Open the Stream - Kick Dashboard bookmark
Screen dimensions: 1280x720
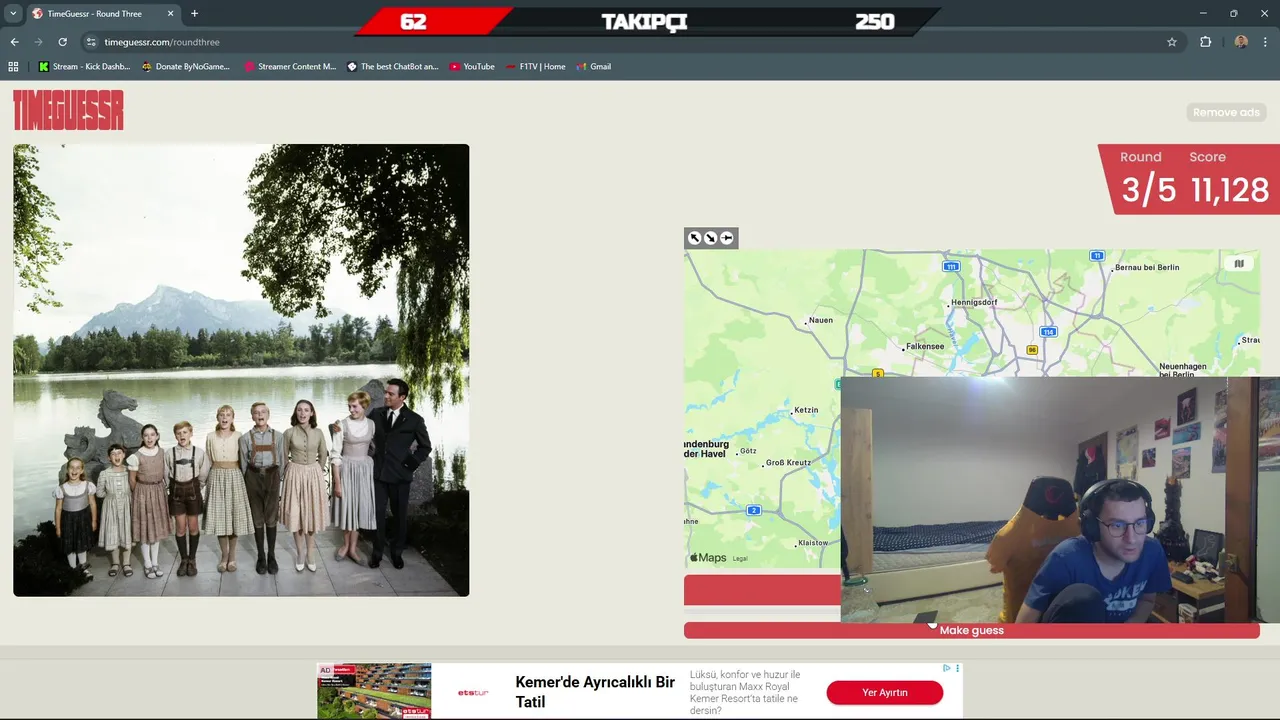point(84,67)
